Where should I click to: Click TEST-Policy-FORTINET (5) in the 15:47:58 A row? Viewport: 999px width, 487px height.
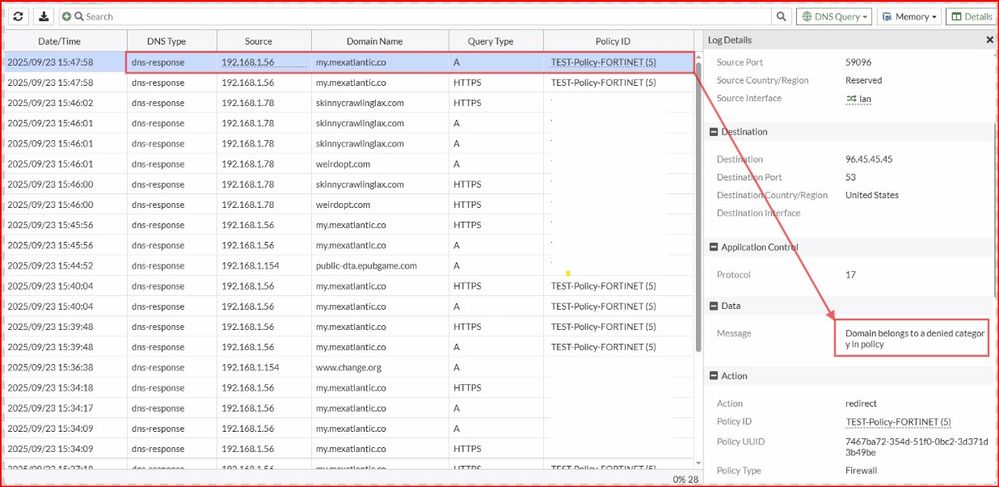click(603, 62)
